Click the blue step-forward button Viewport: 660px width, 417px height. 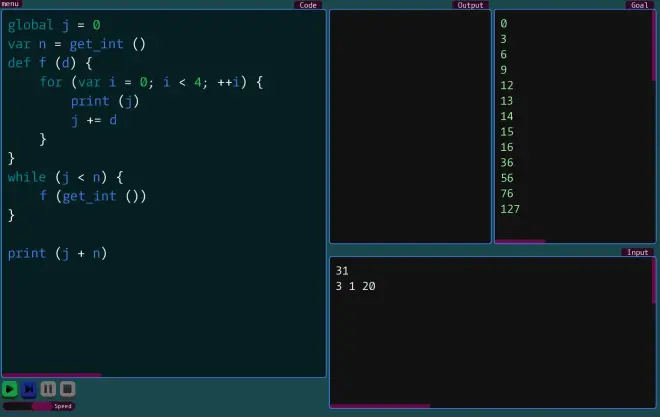coord(29,388)
